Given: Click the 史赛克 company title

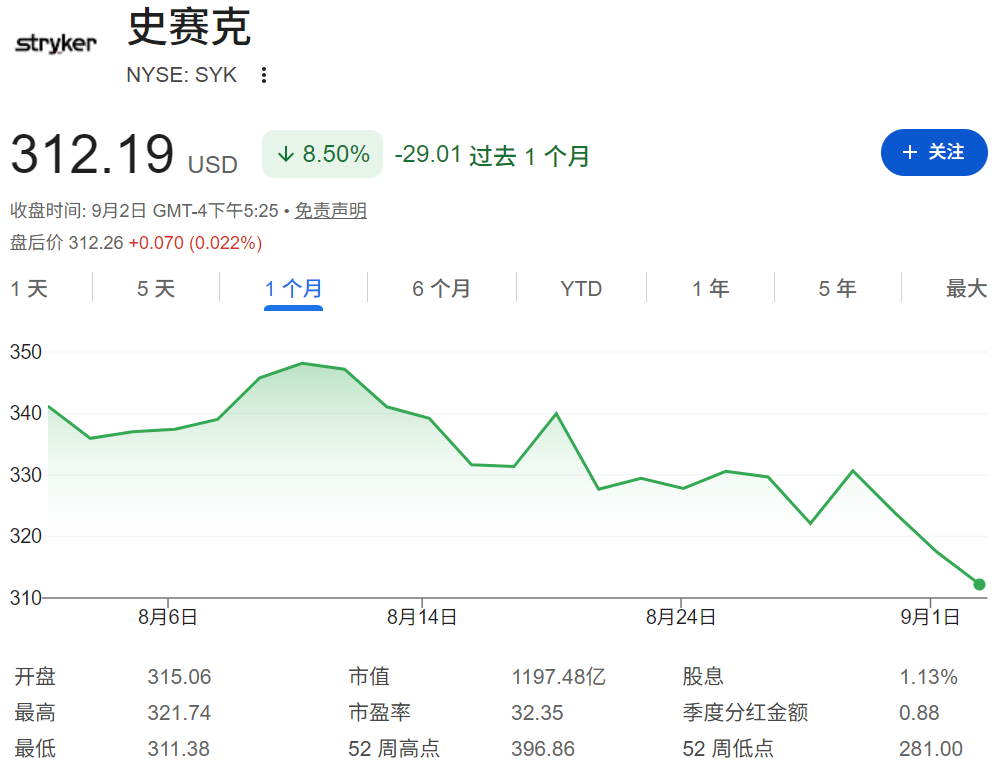Looking at the screenshot, I should pyautogui.click(x=189, y=27).
